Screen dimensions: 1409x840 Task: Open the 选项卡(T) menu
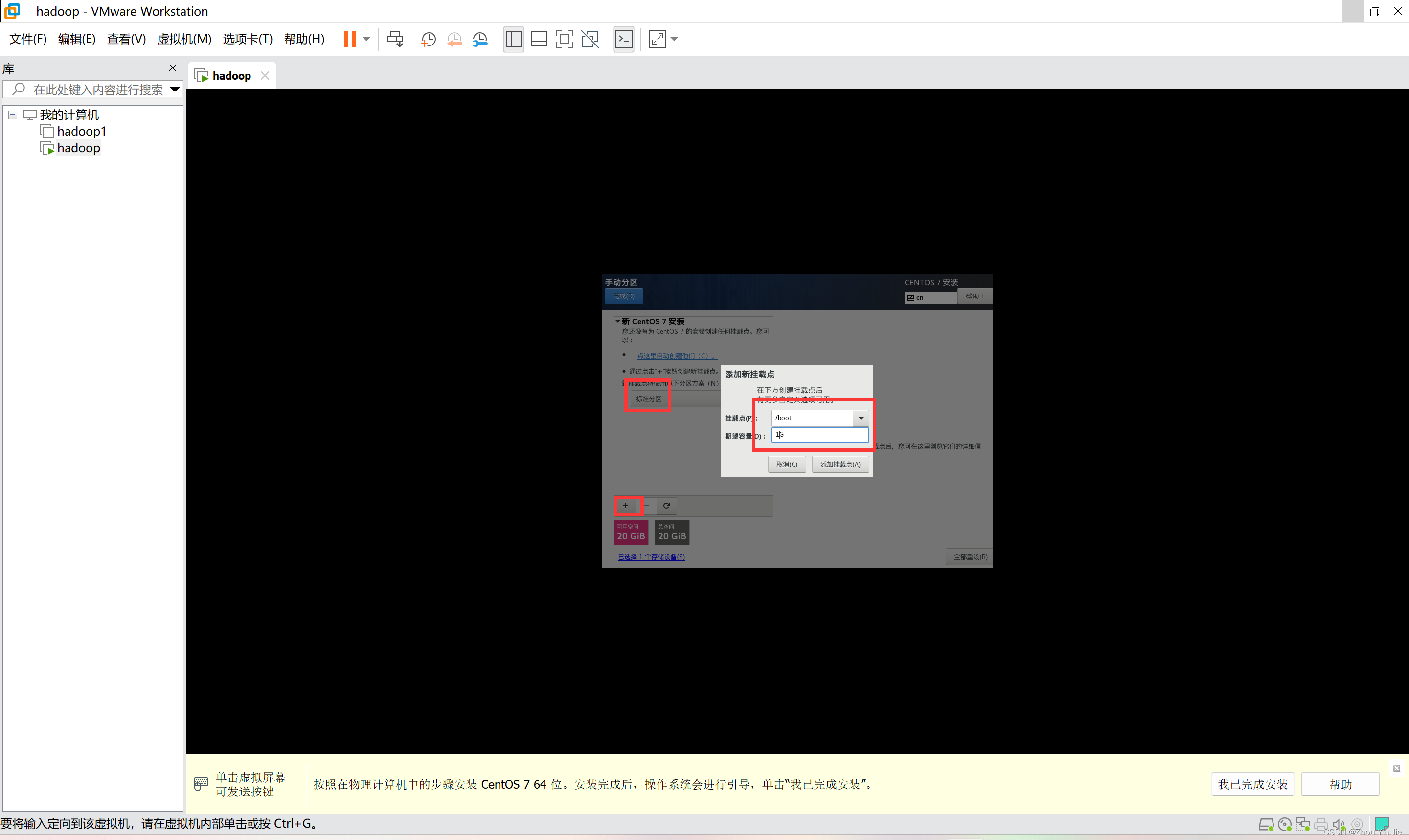247,39
